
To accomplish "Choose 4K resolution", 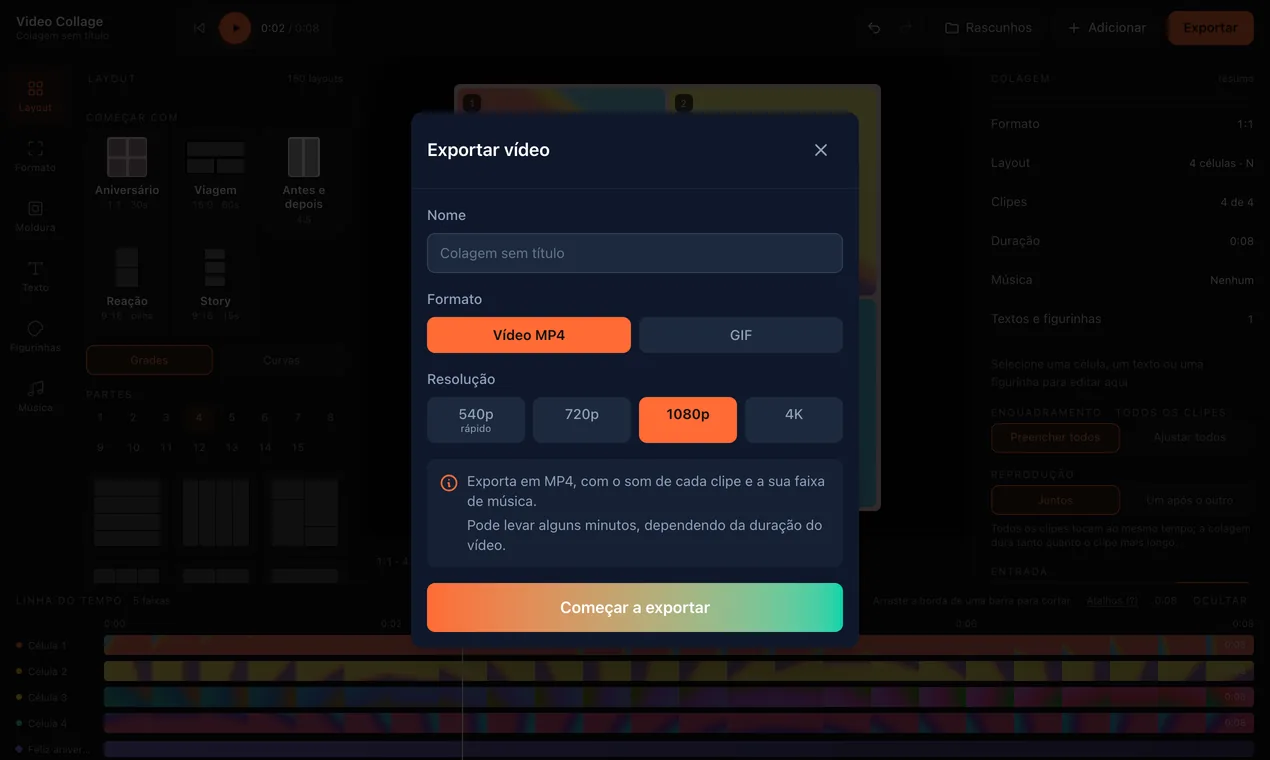I will point(794,420).
